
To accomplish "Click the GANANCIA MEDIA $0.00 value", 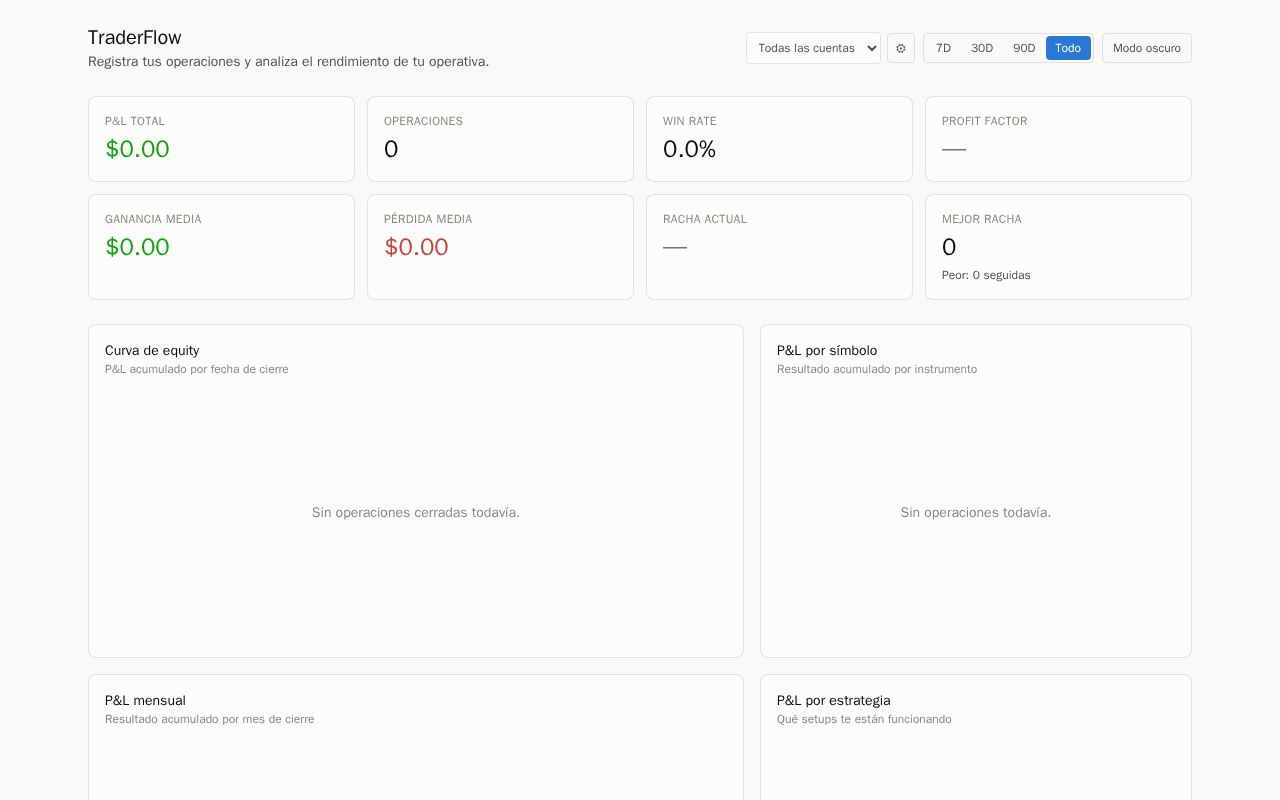I will (x=137, y=247).
